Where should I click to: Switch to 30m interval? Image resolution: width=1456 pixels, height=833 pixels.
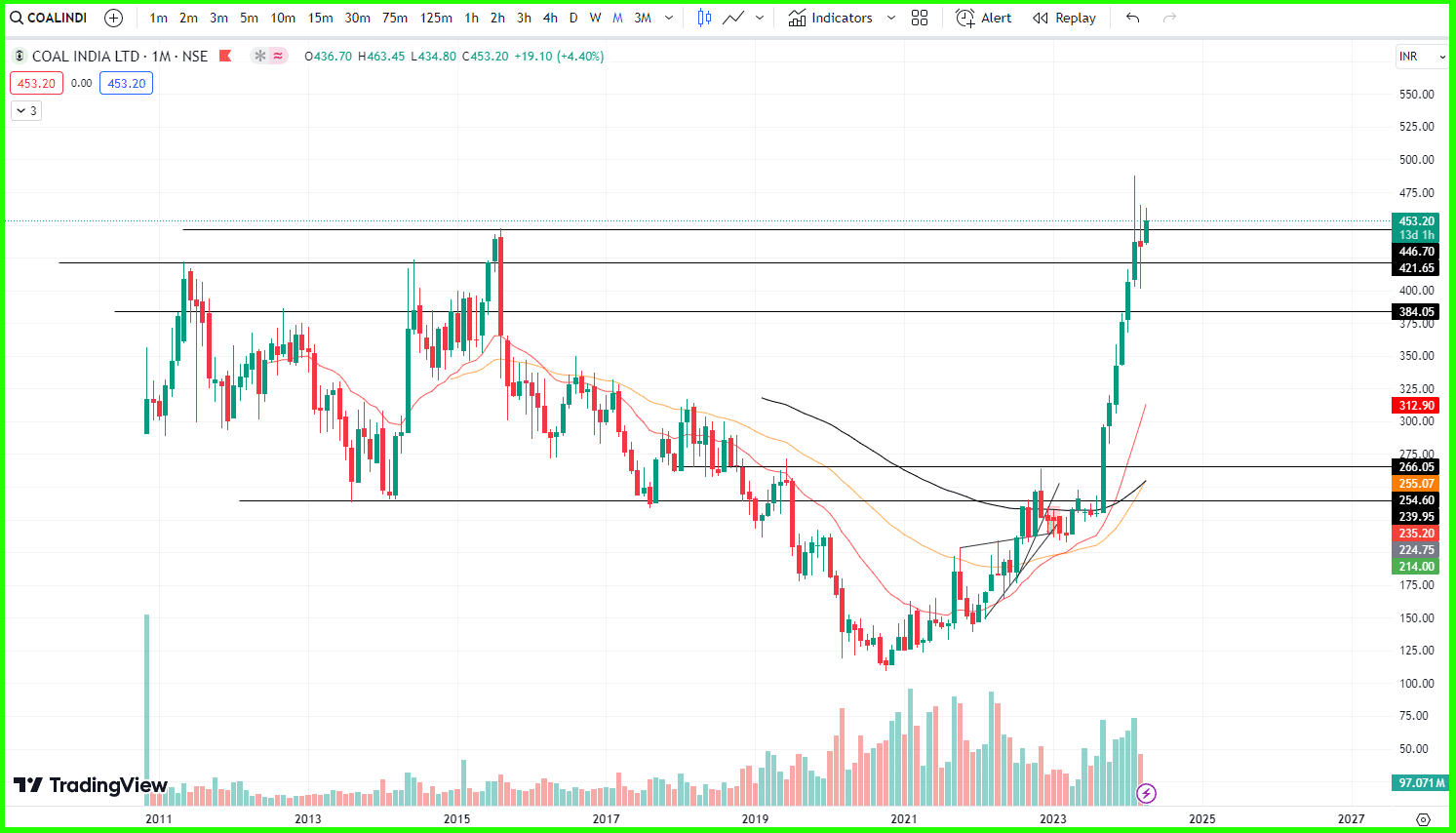coord(357,18)
